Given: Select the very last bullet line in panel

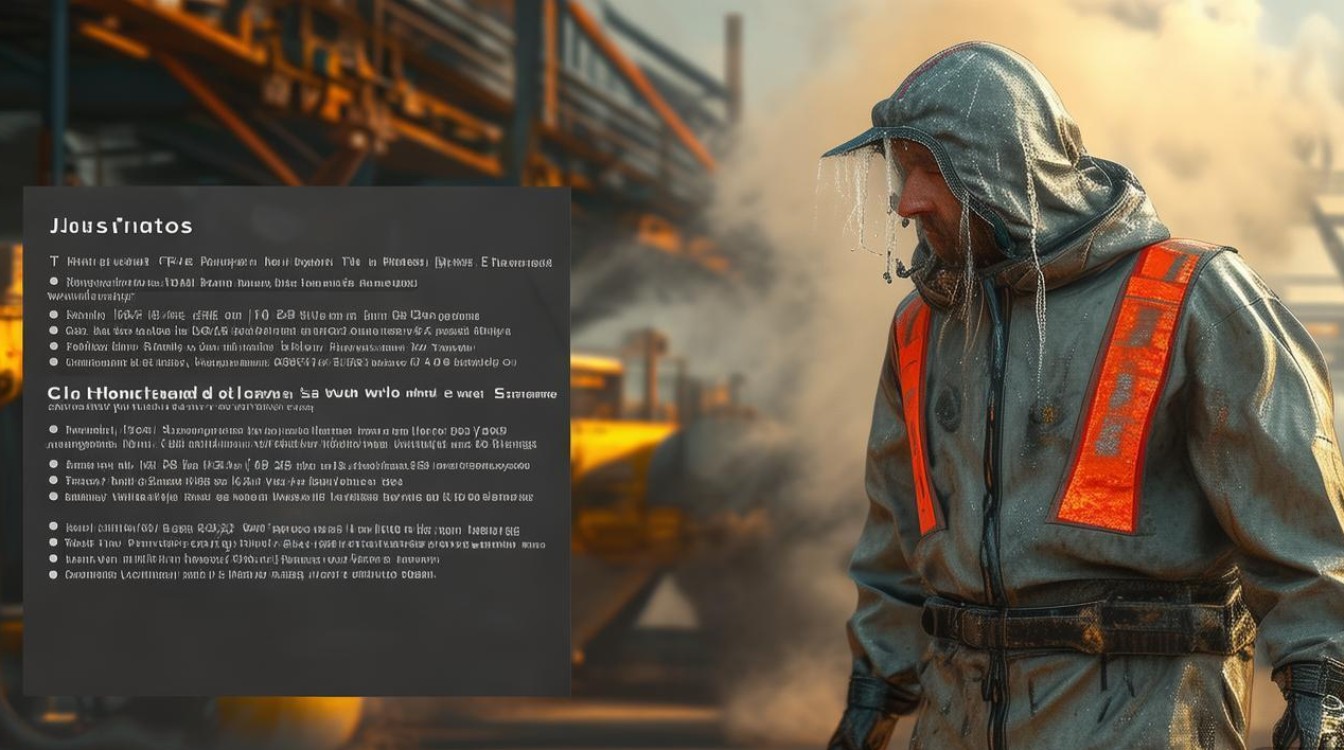Looking at the screenshot, I should tap(250, 575).
